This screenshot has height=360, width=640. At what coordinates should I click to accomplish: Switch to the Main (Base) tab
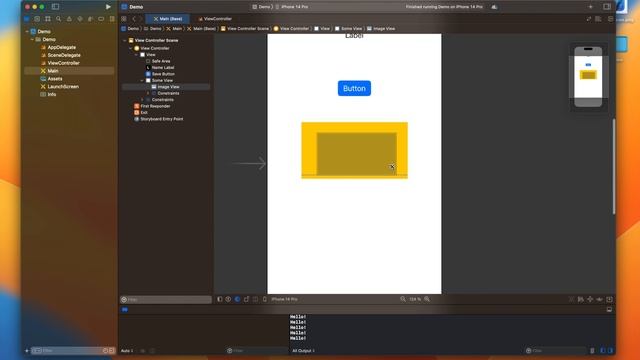[168, 19]
